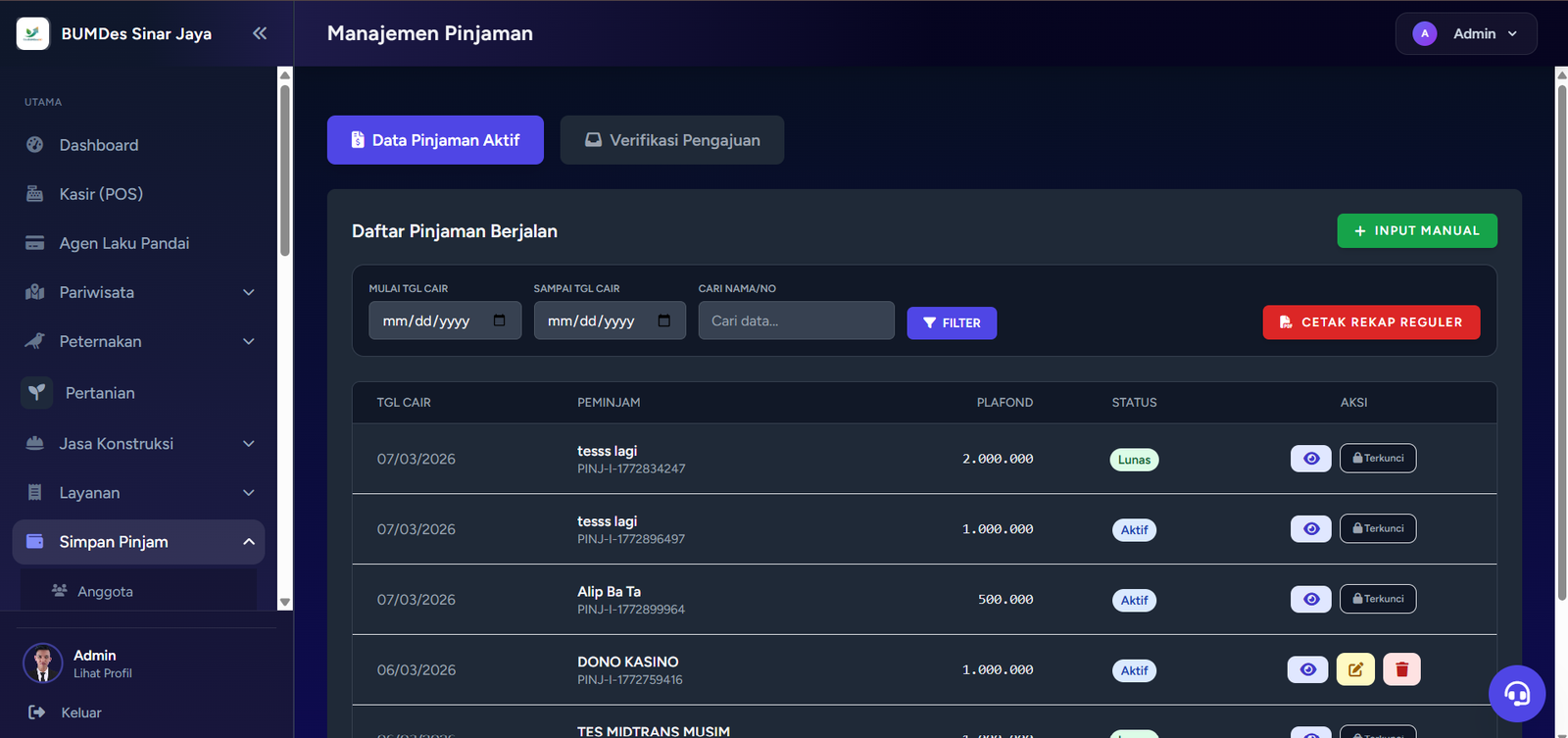Screen dimensions: 1568x738
Task: Click the Pariwisata map icon
Action: point(35,292)
